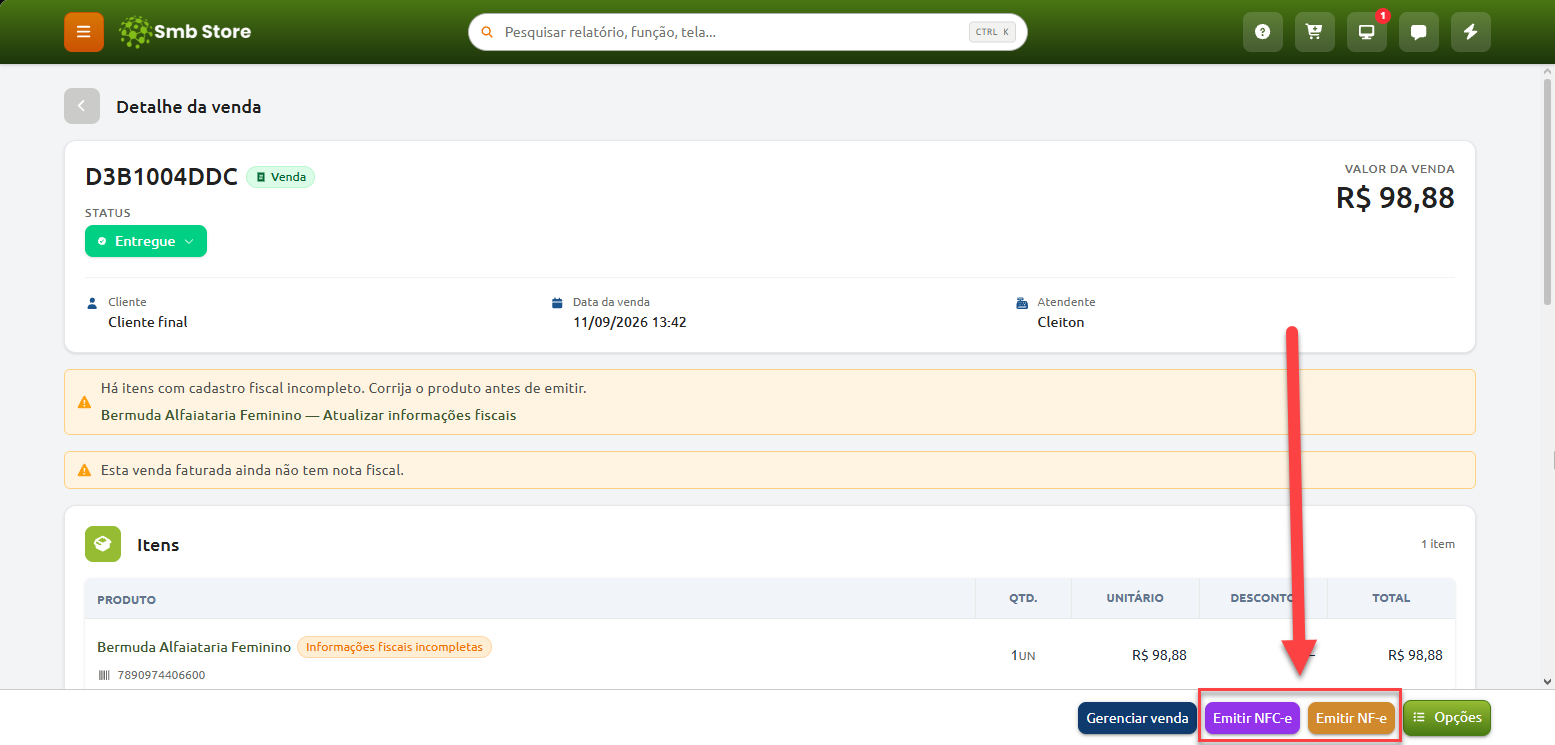Go back using the arrow beside Detalhe da venda
1555x745 pixels.
tap(82, 106)
